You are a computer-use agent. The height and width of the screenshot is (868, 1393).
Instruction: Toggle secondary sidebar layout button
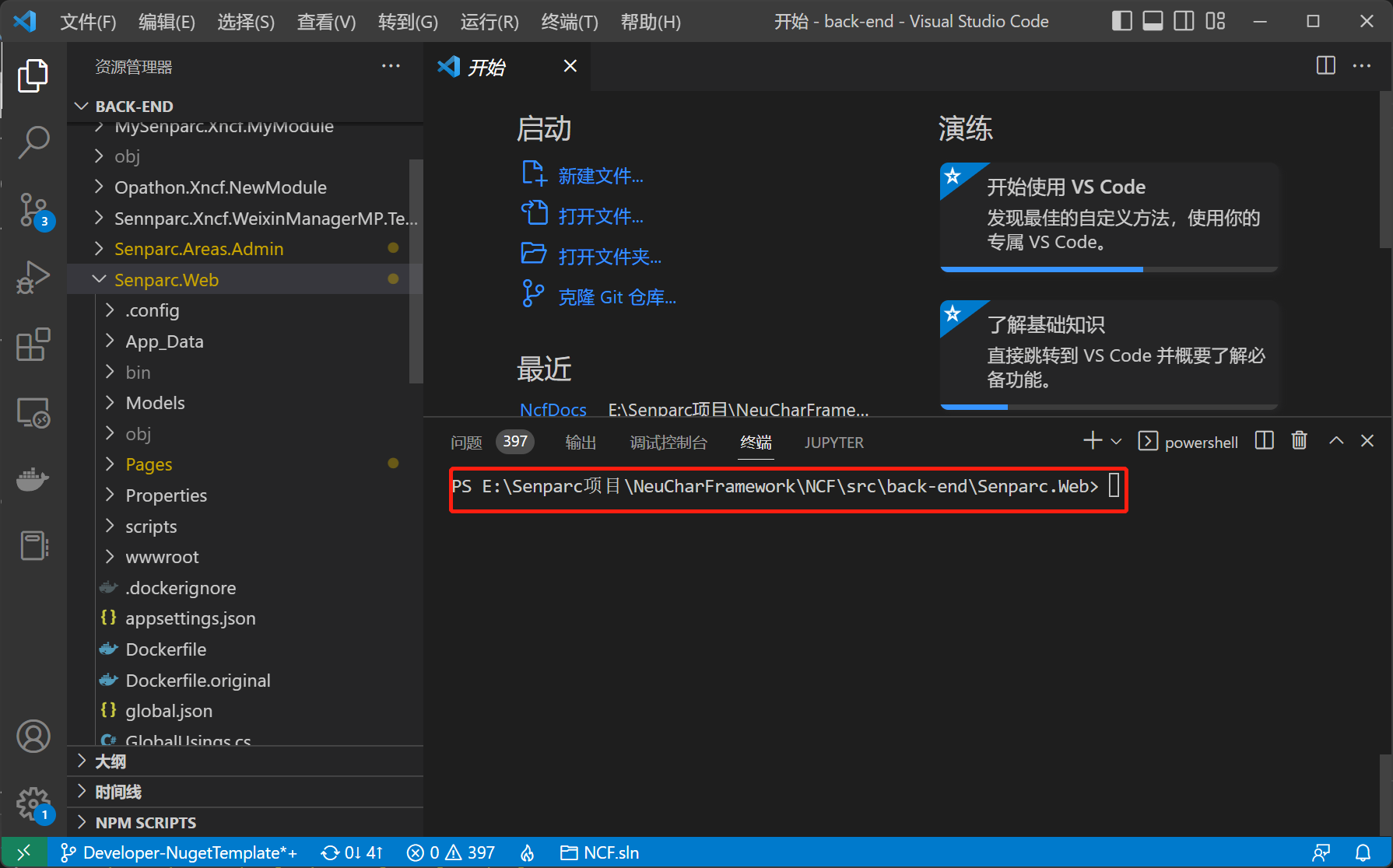point(1184,21)
